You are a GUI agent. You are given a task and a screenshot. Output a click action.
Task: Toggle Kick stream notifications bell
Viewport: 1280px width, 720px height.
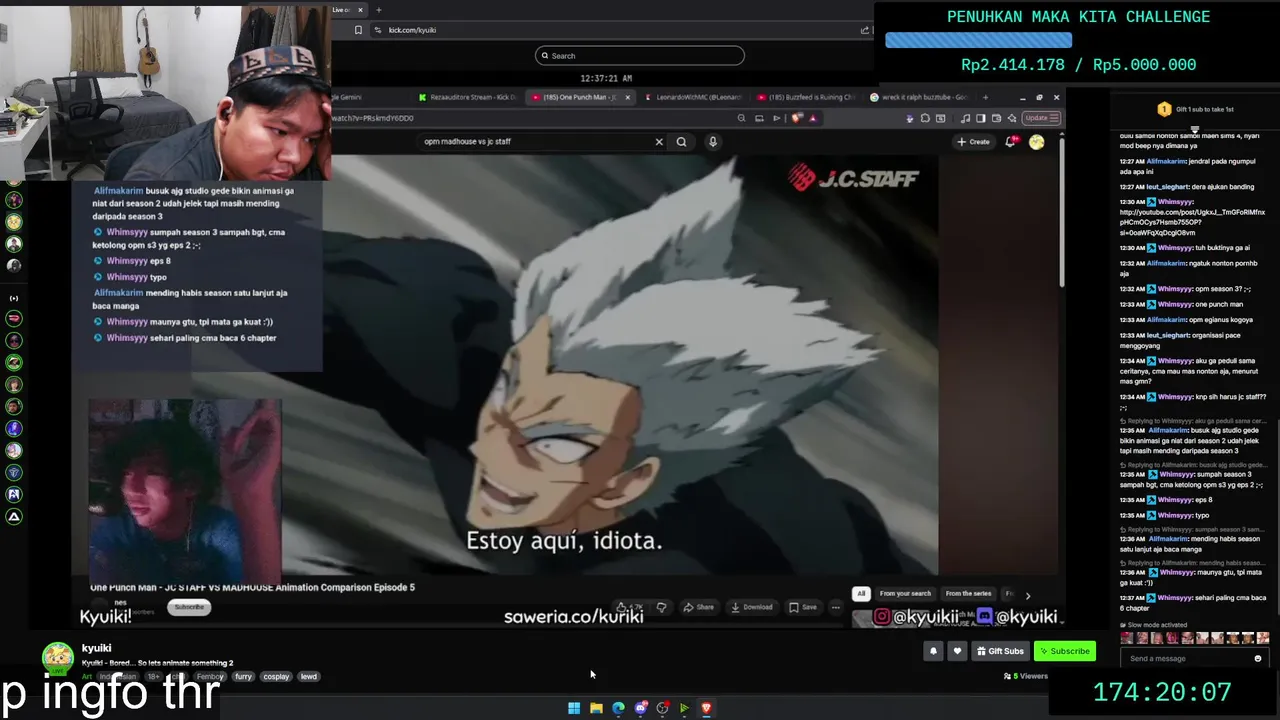tap(933, 651)
